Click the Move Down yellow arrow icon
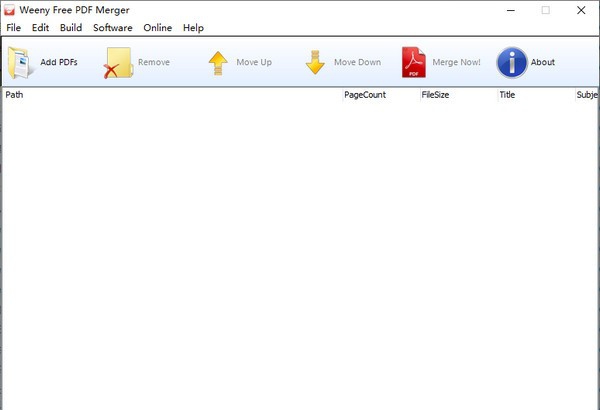This screenshot has width=600, height=410. click(315, 62)
